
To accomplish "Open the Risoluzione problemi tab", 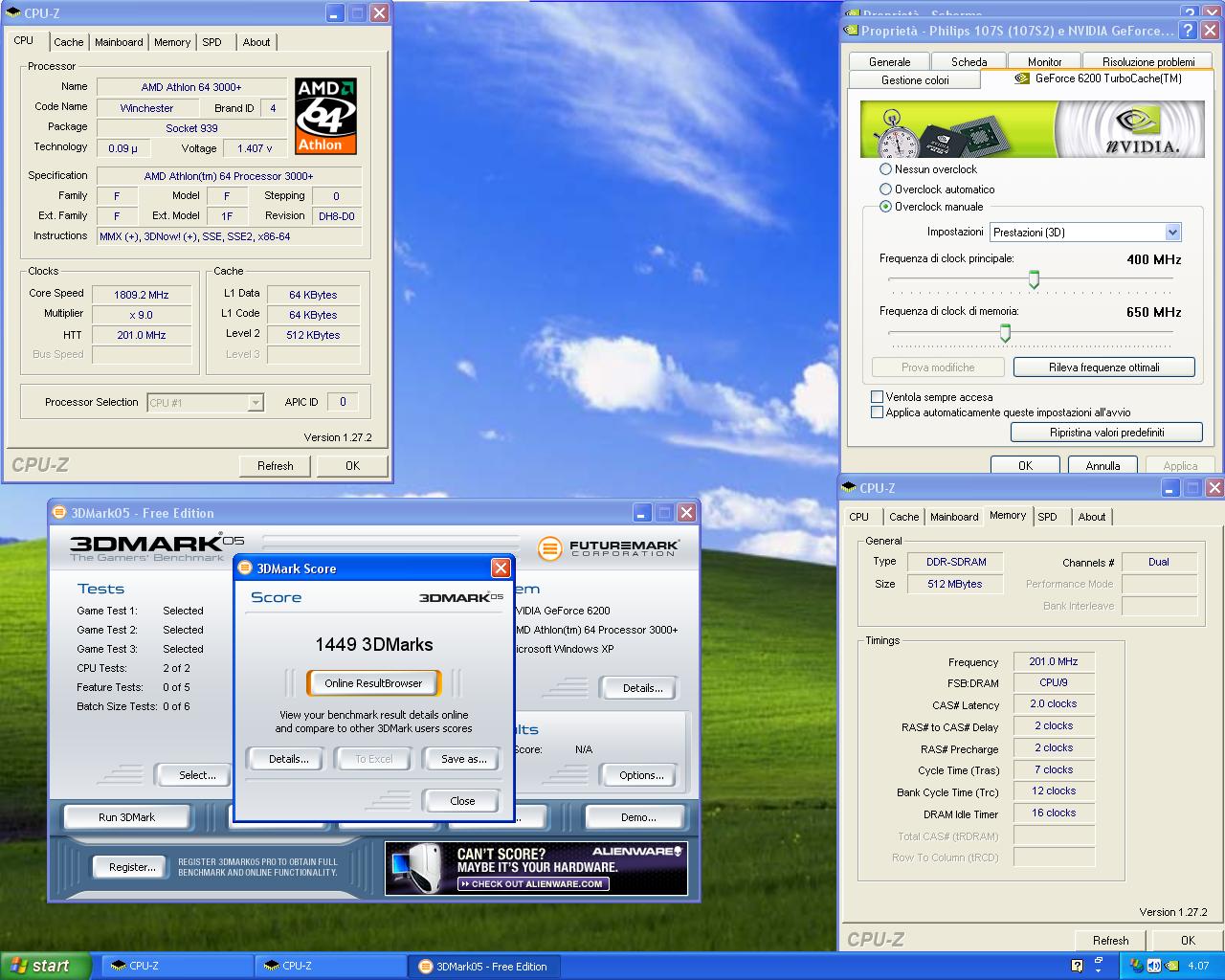I will tap(1148, 61).
